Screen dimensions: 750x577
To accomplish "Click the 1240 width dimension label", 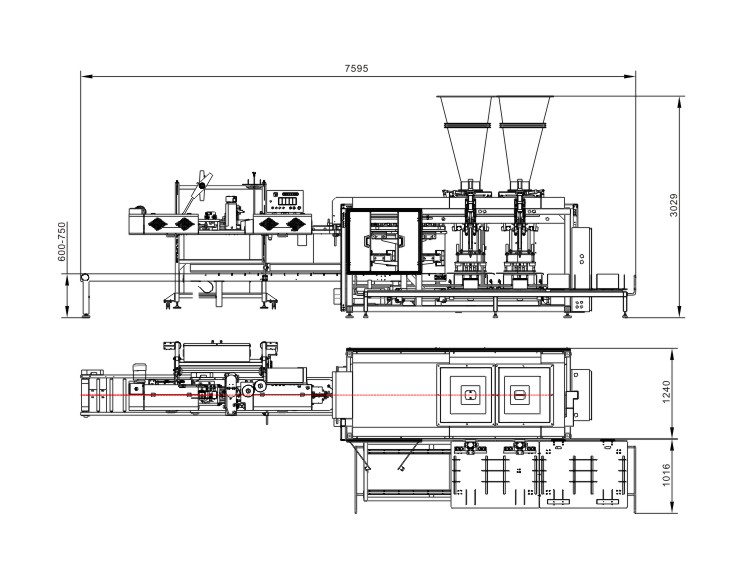I will pos(673,393).
